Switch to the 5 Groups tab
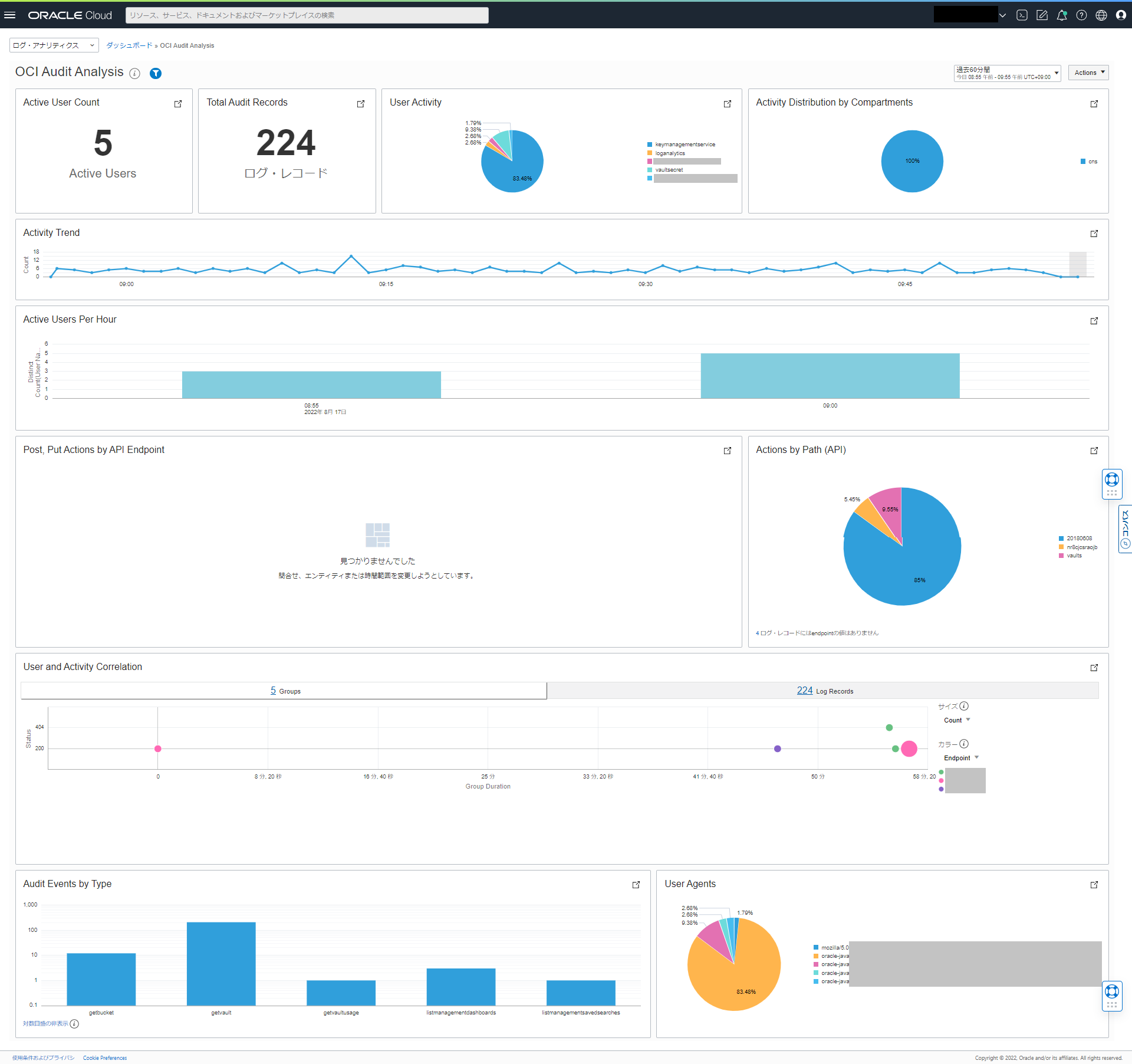The width and height of the screenshot is (1132, 1064). click(284, 691)
